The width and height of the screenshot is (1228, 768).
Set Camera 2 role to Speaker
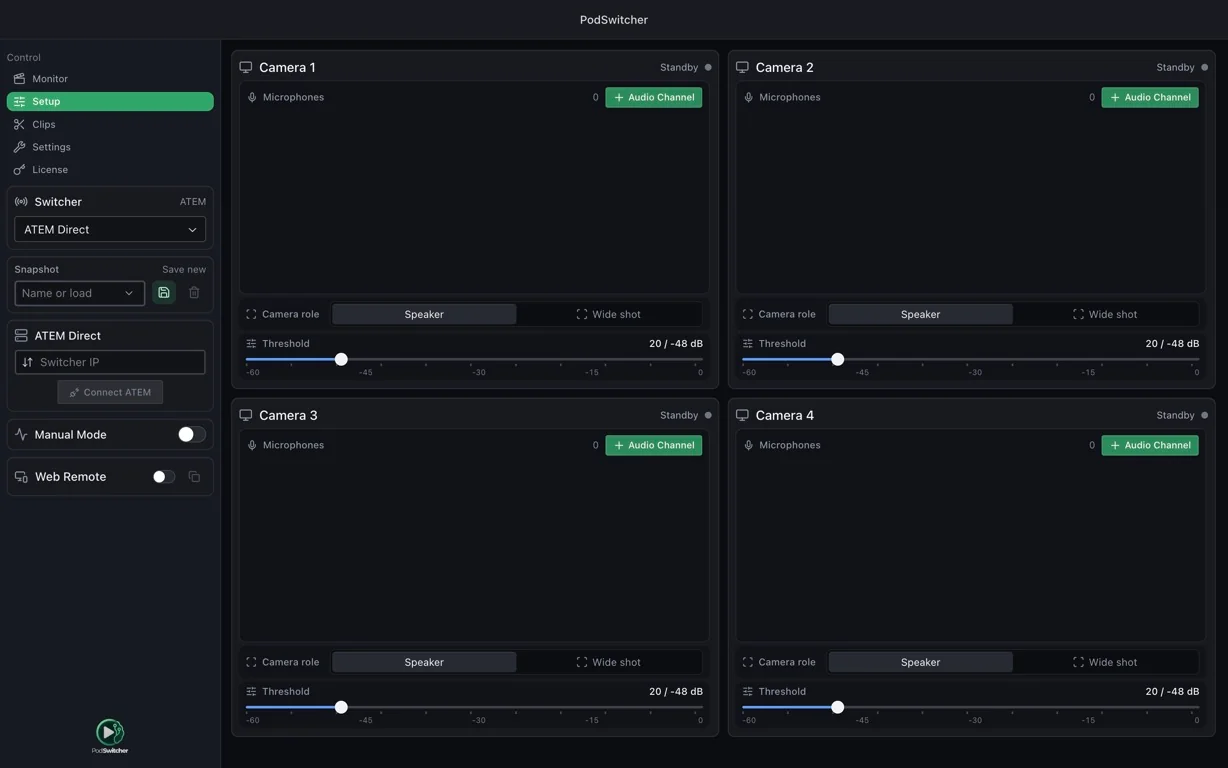[920, 314]
